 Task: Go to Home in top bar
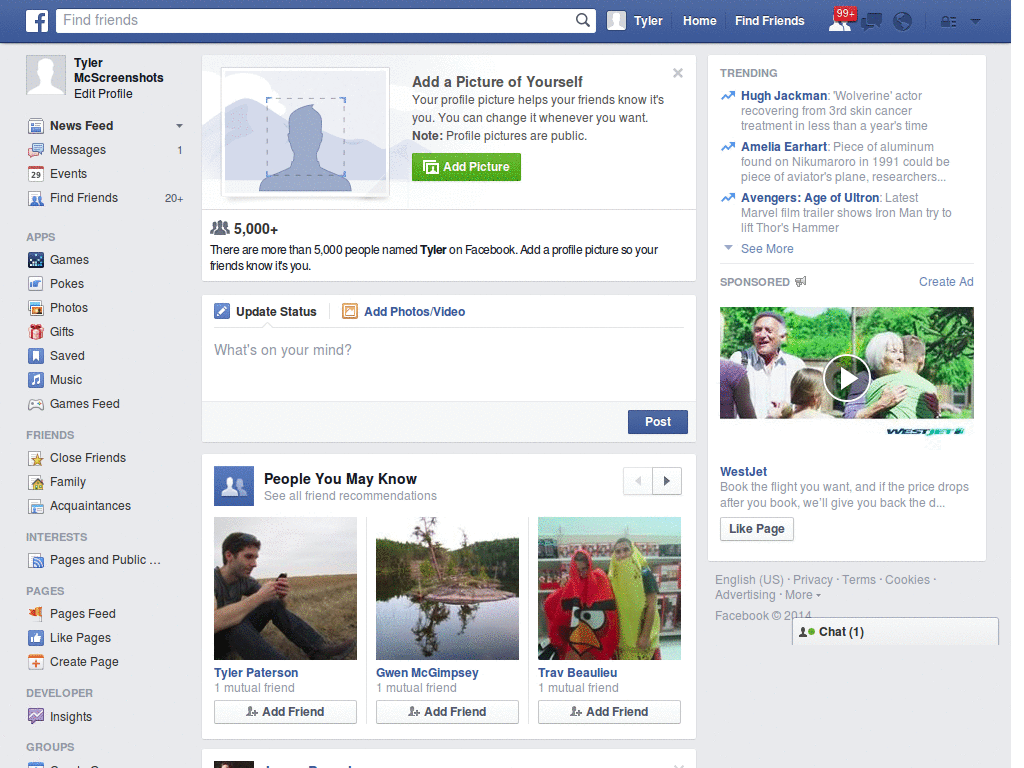tap(699, 21)
